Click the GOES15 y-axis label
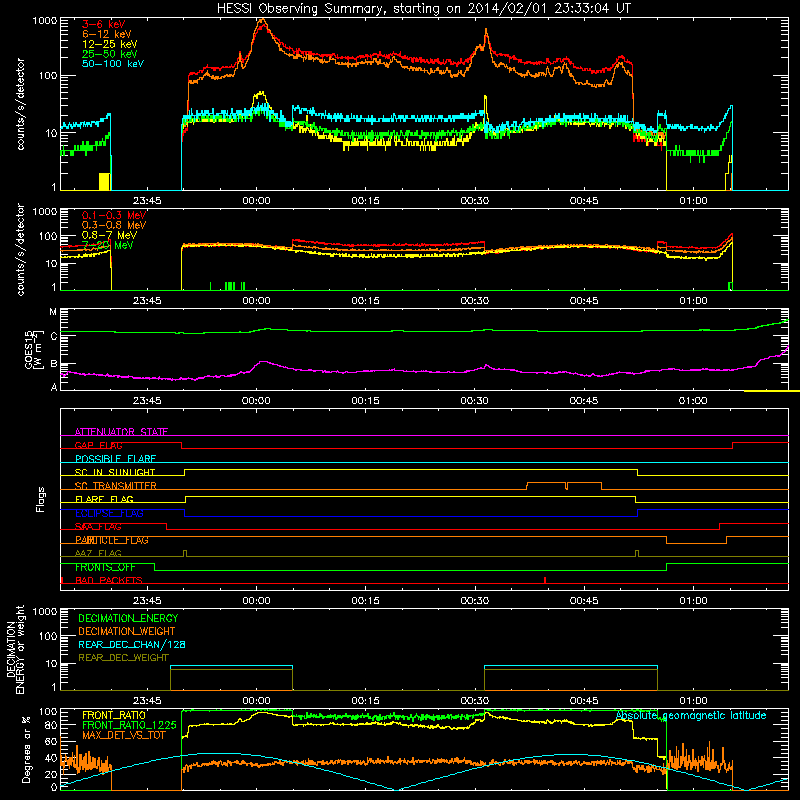 (x=33, y=349)
